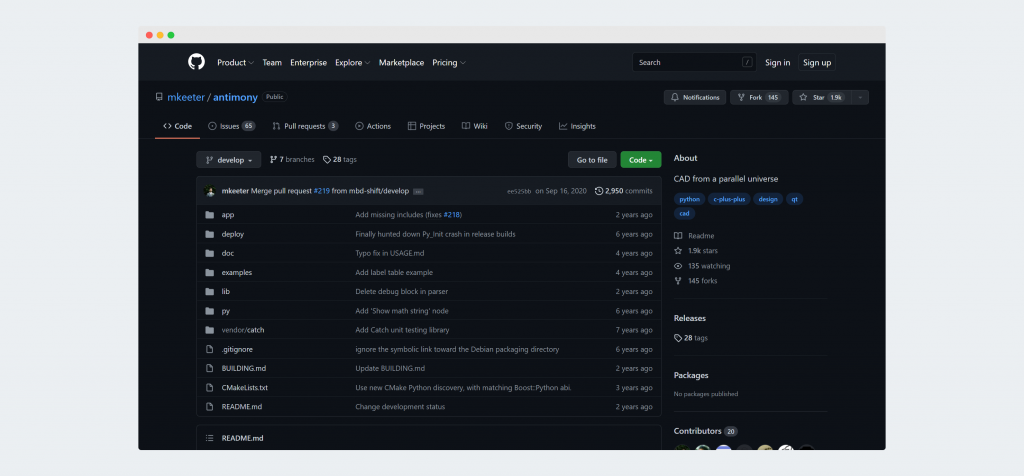Click the file icon beside README.md row
This screenshot has height=476, width=1024.
(x=210, y=407)
